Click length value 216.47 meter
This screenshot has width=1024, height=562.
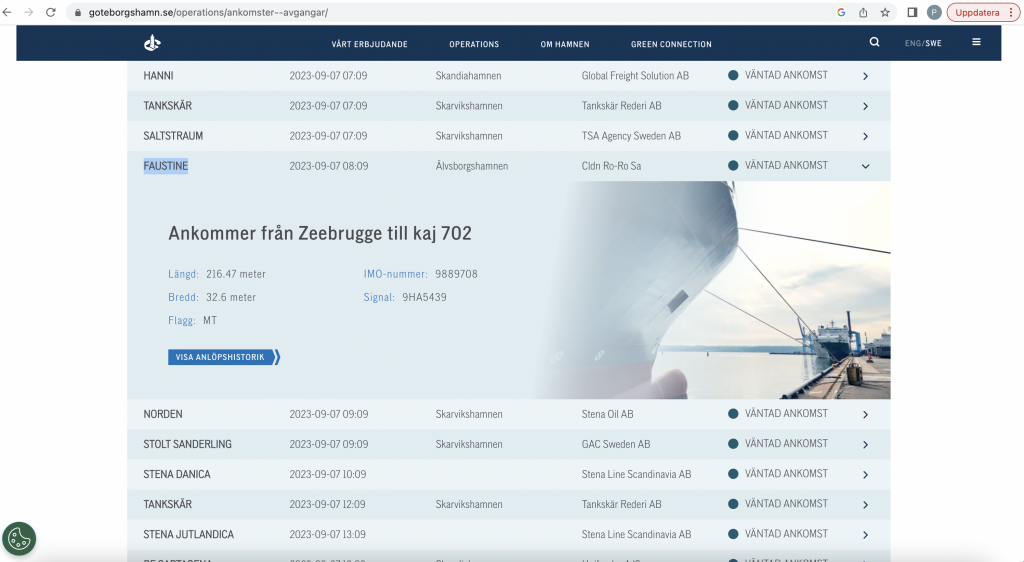click(236, 274)
